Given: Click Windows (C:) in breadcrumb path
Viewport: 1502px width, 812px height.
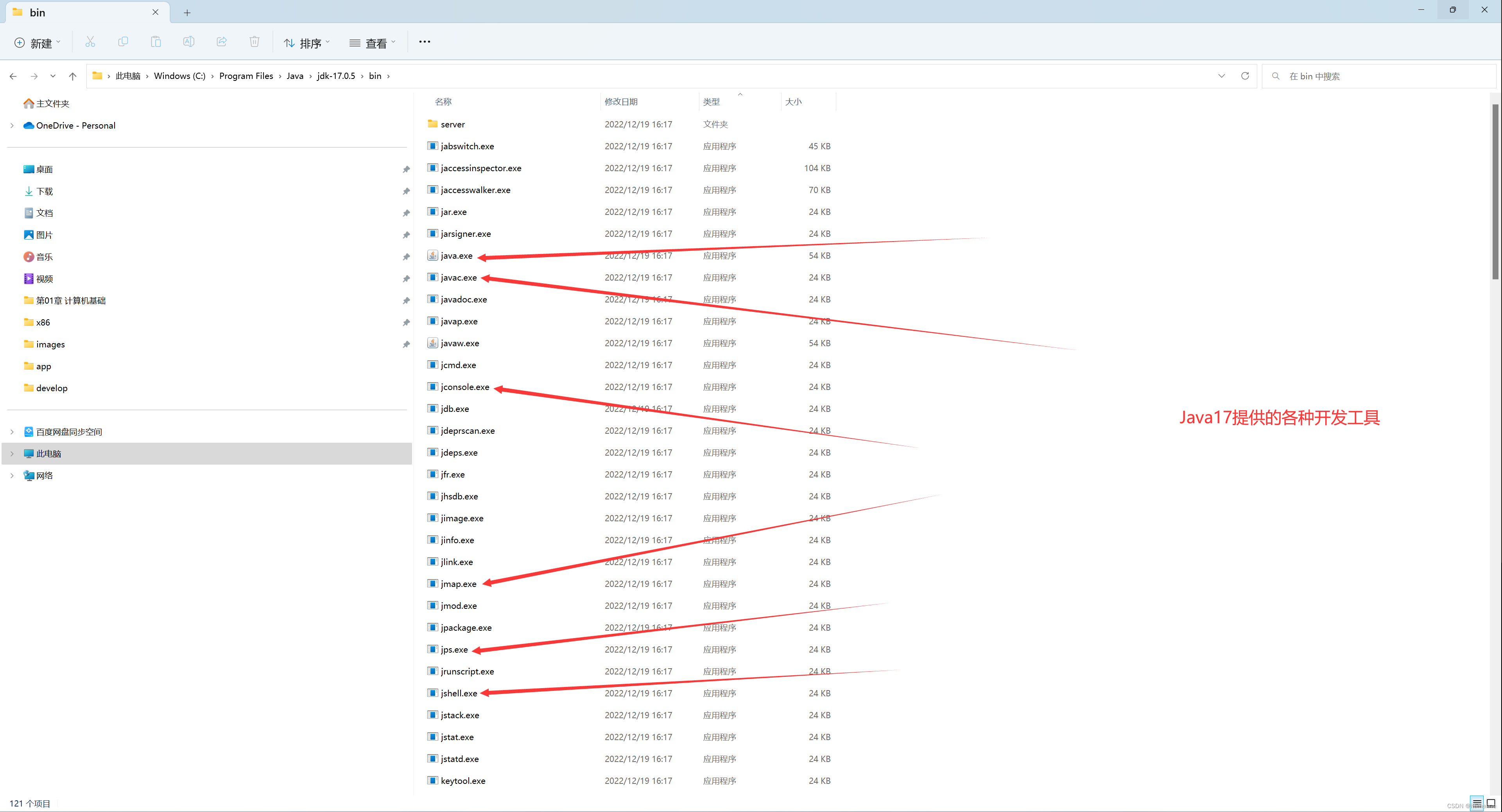Looking at the screenshot, I should pos(179,76).
